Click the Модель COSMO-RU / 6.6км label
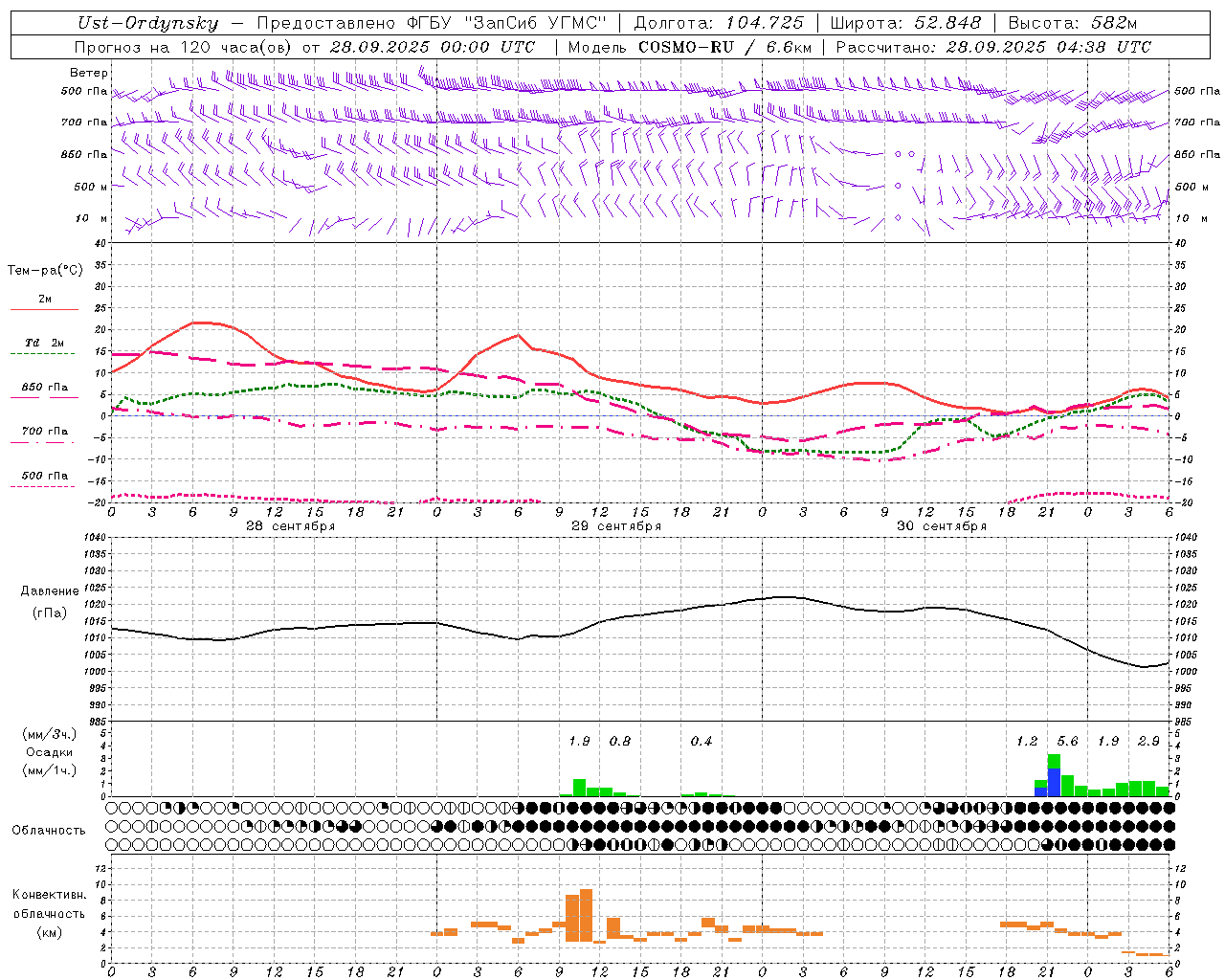Image resolution: width=1225 pixels, height=980 pixels. 690,47
